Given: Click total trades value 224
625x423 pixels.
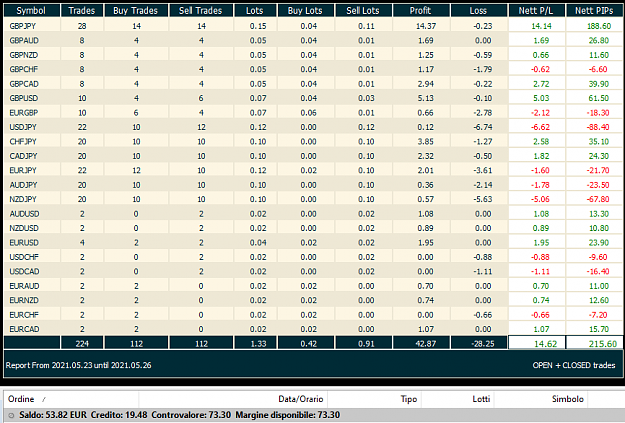Looking at the screenshot, I should (x=82, y=344).
